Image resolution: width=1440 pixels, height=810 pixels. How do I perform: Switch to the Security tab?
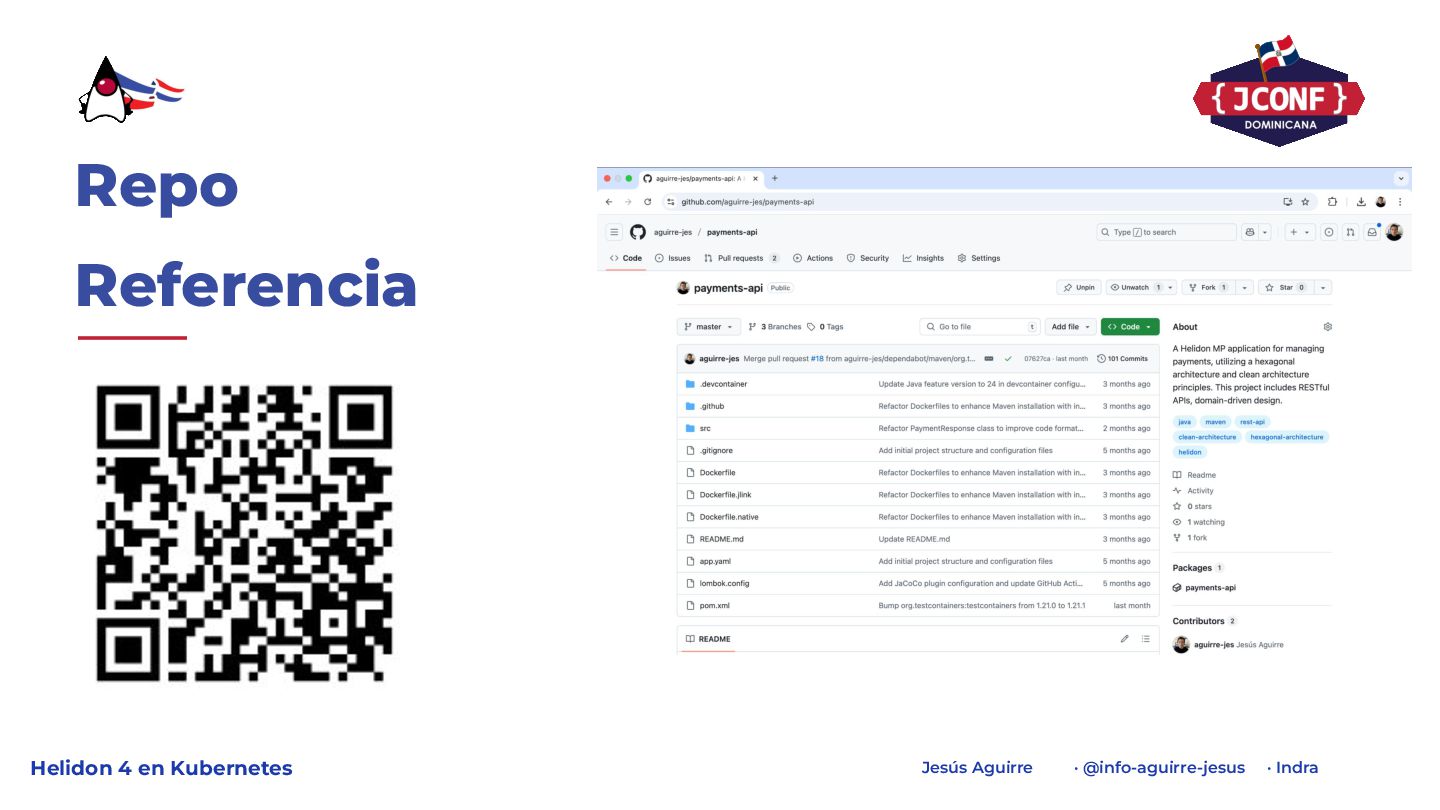(x=868, y=258)
